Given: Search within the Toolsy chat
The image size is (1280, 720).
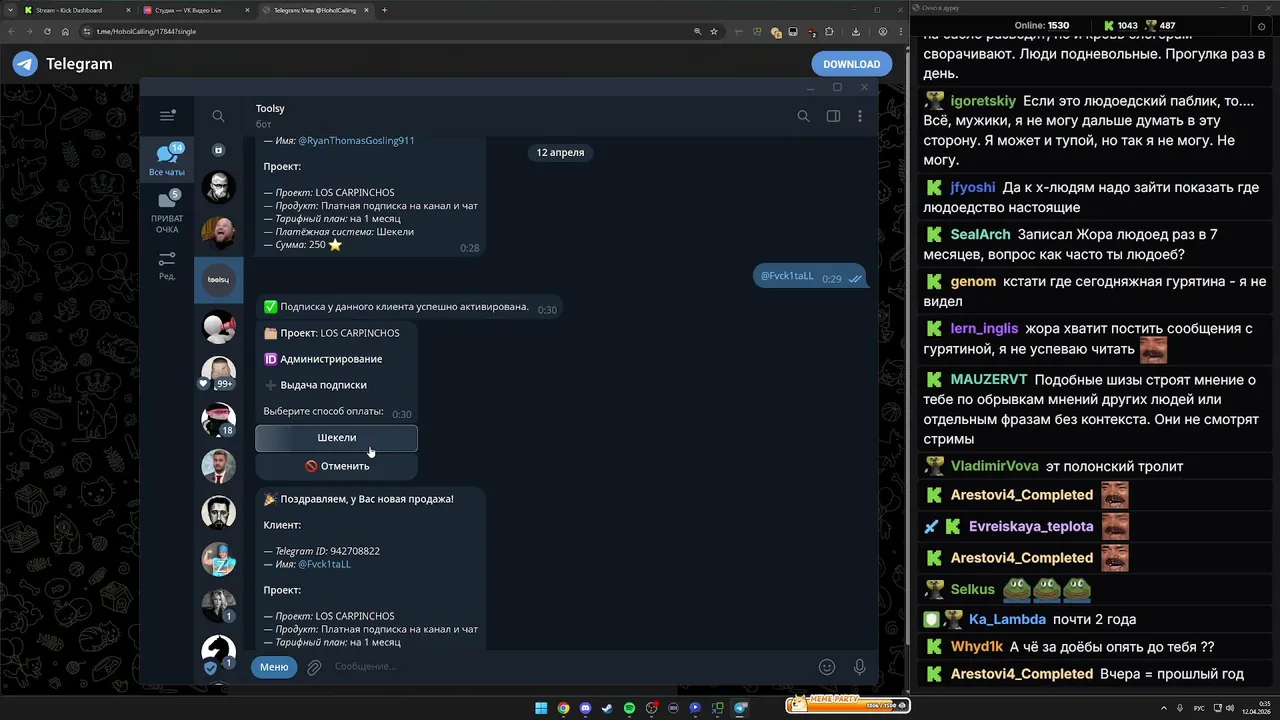Looking at the screenshot, I should (x=803, y=116).
